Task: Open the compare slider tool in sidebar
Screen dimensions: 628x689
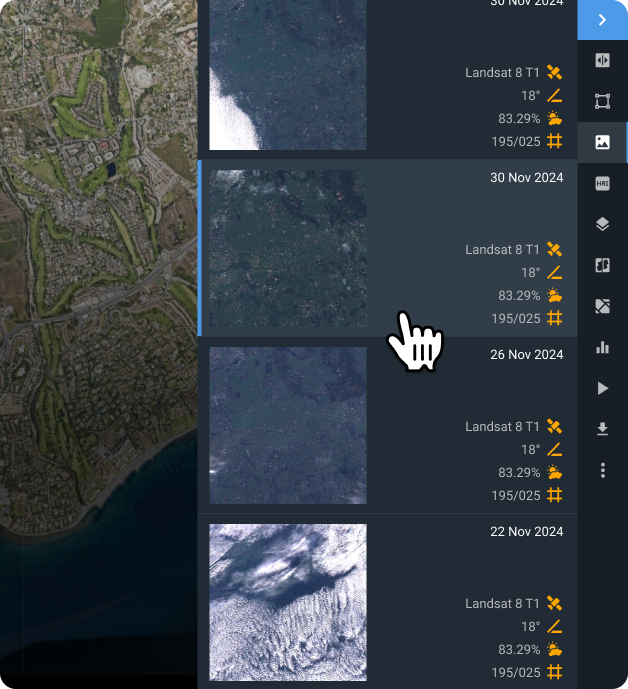Action: 603,60
